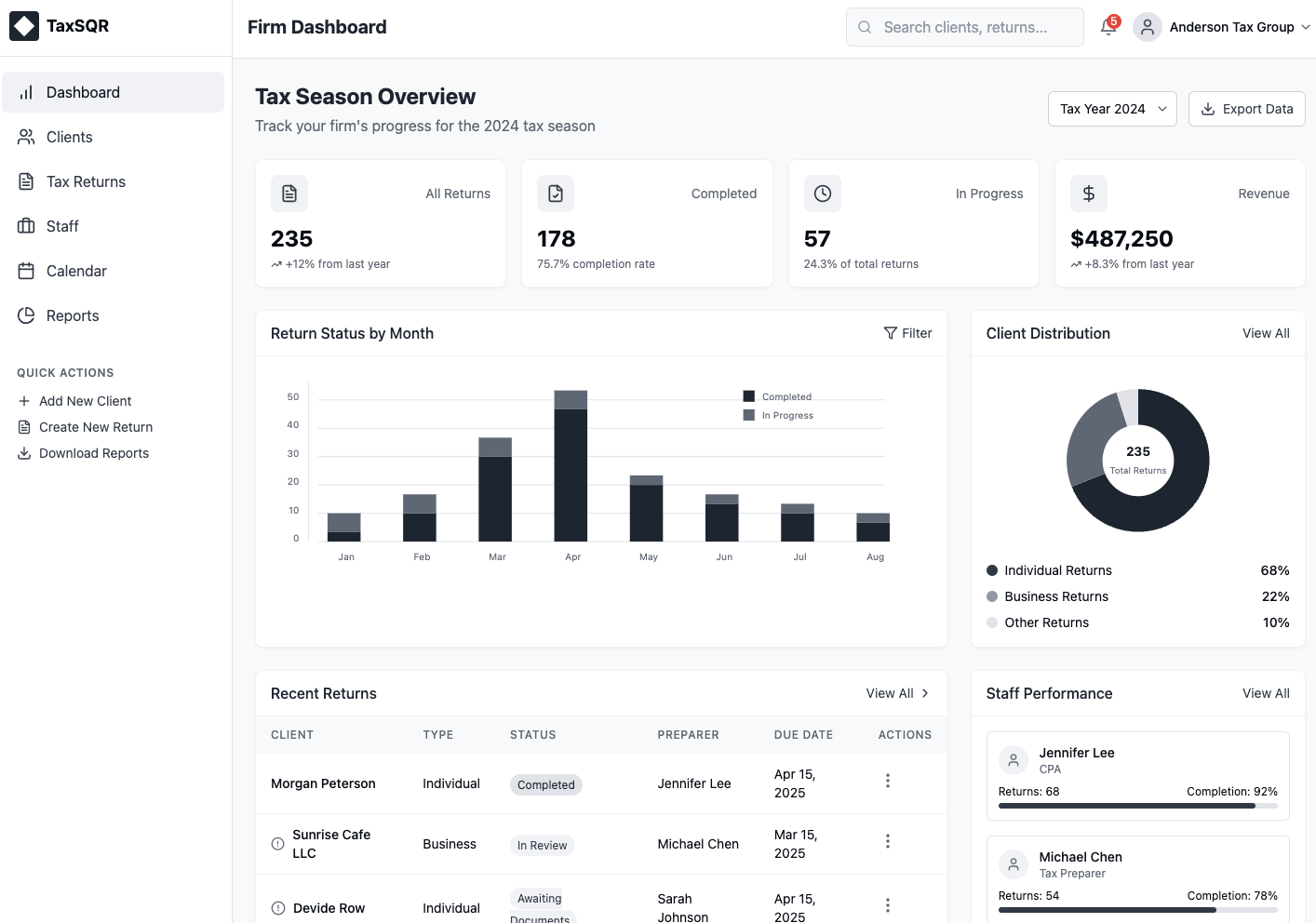Open the Tax Year 2024 dropdown
Screen dimensions: 1316x923
pyautogui.click(x=1111, y=109)
